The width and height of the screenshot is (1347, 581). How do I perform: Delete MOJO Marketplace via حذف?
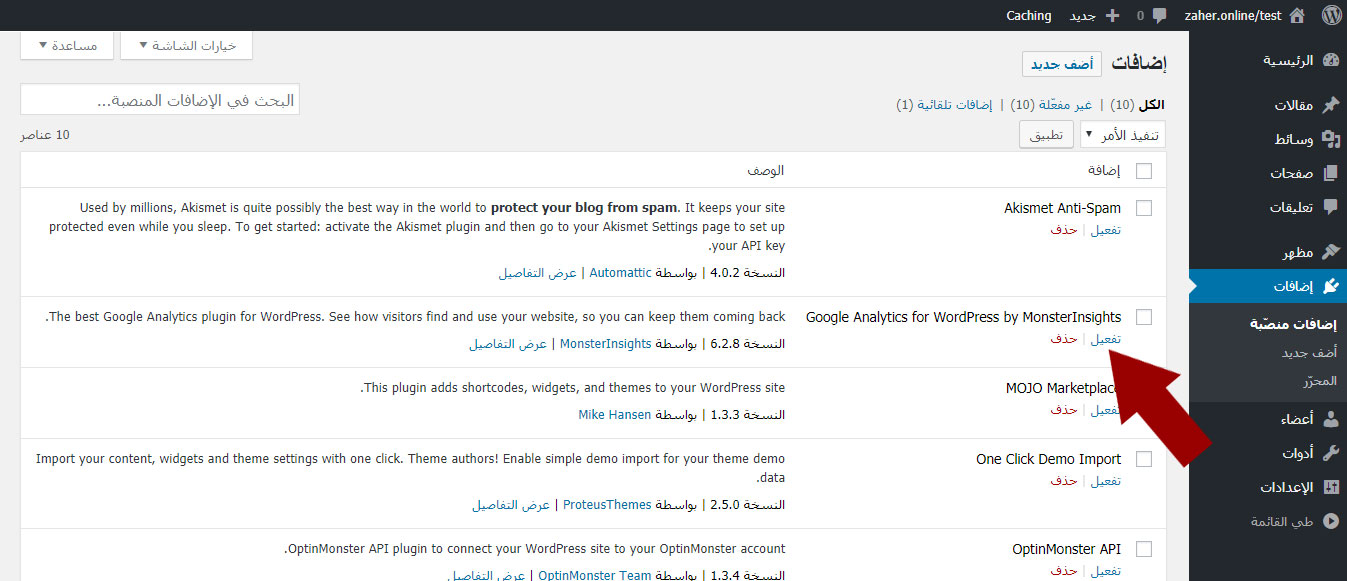[x=1064, y=410]
